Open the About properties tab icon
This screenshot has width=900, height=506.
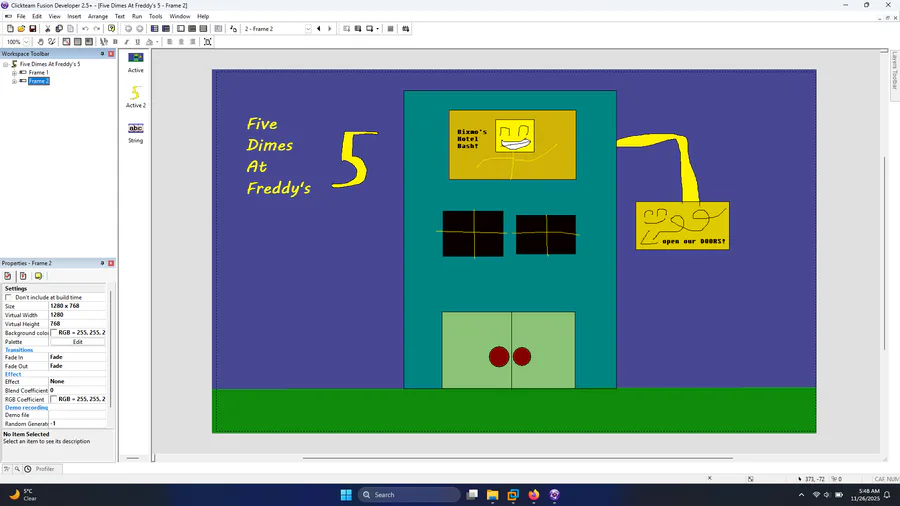[38, 276]
